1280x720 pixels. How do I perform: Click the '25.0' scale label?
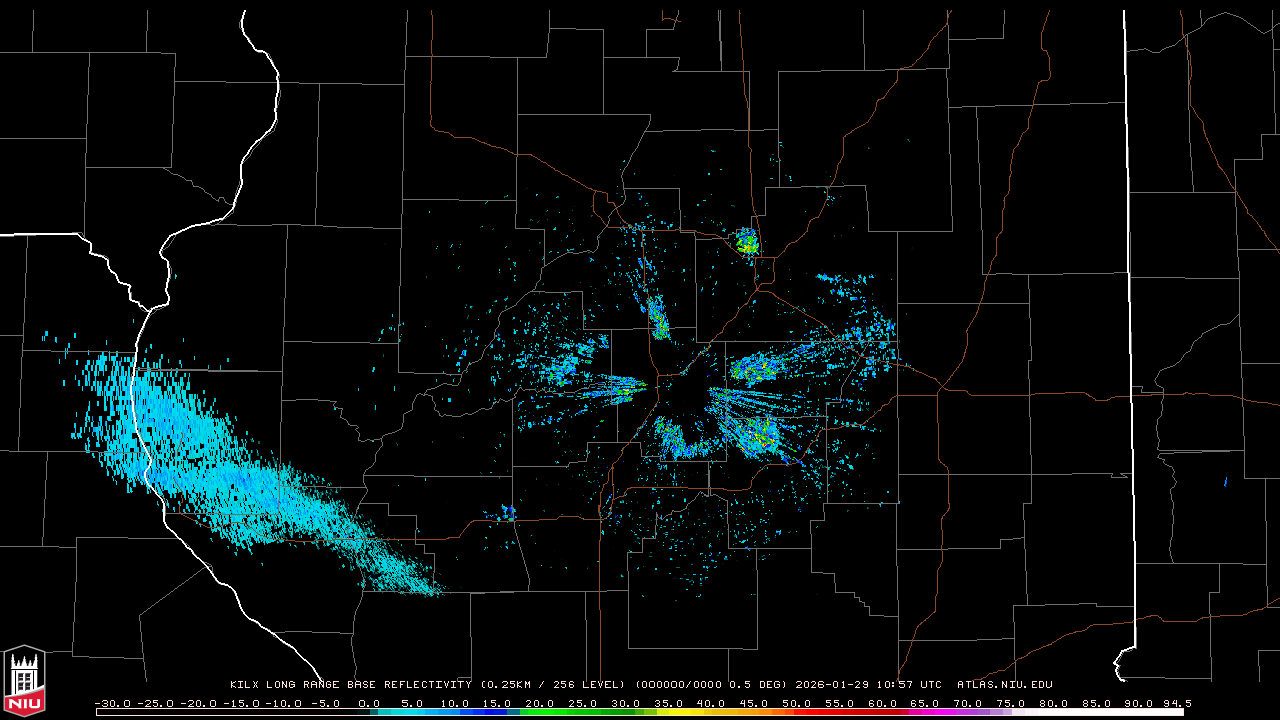pyautogui.click(x=582, y=703)
